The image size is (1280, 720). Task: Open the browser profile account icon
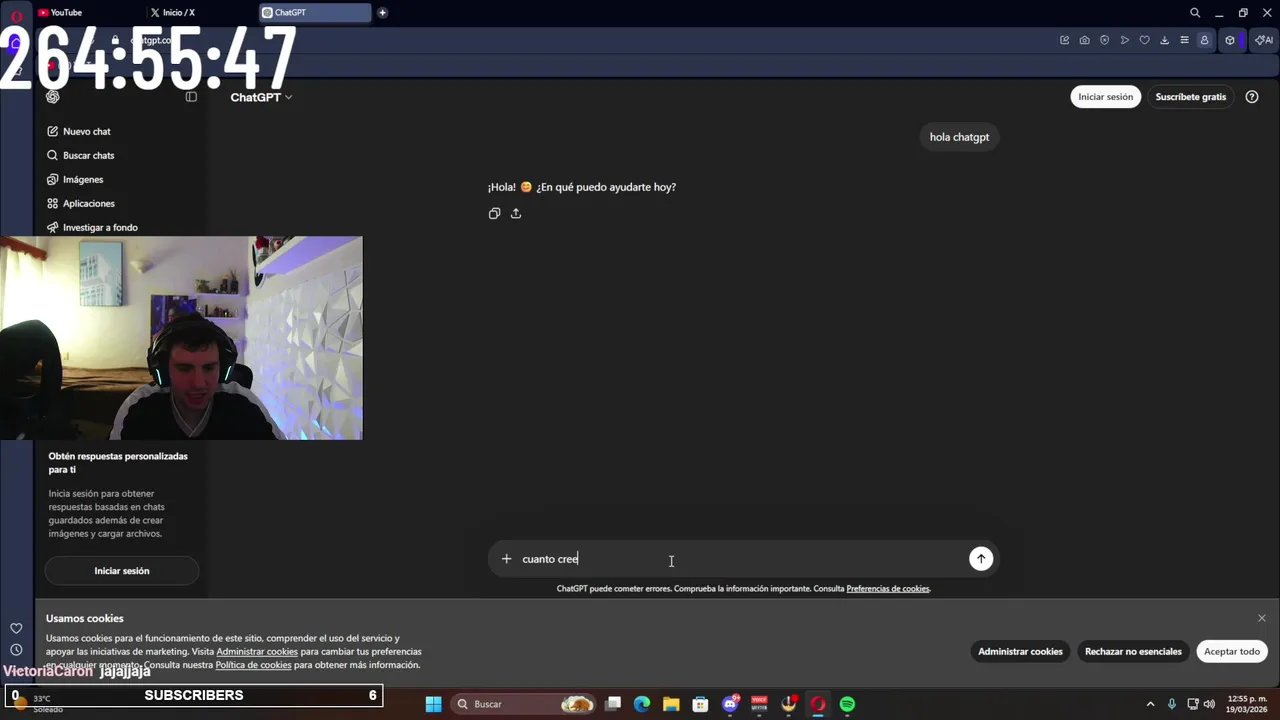pos(1204,40)
